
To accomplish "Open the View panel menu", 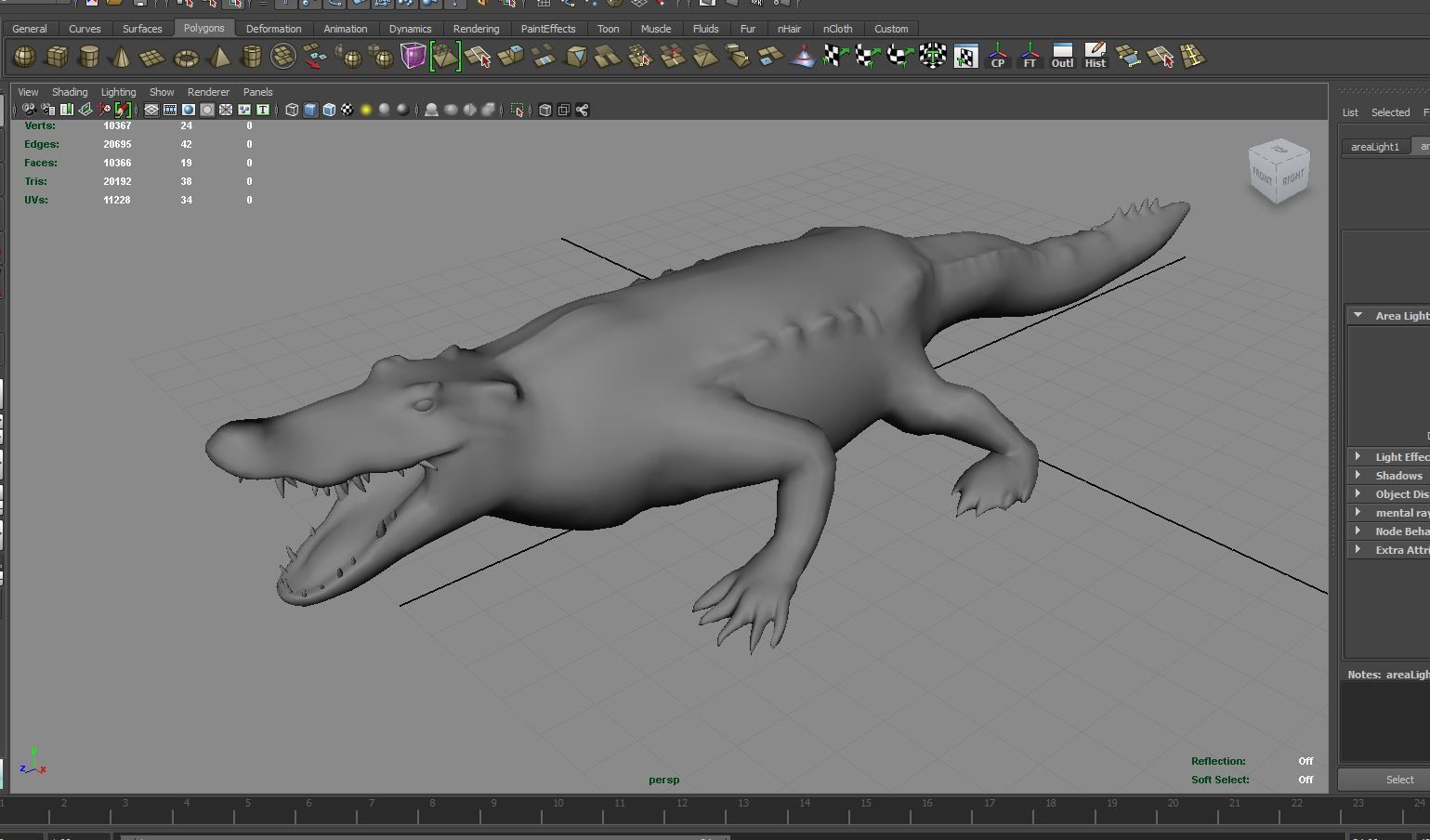I will coord(28,92).
